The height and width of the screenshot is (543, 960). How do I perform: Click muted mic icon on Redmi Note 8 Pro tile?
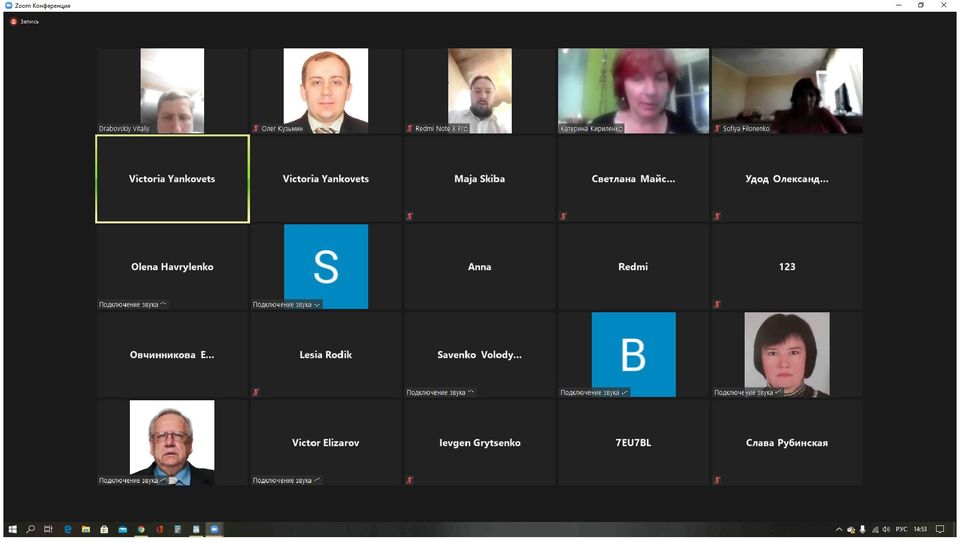[x=410, y=129]
